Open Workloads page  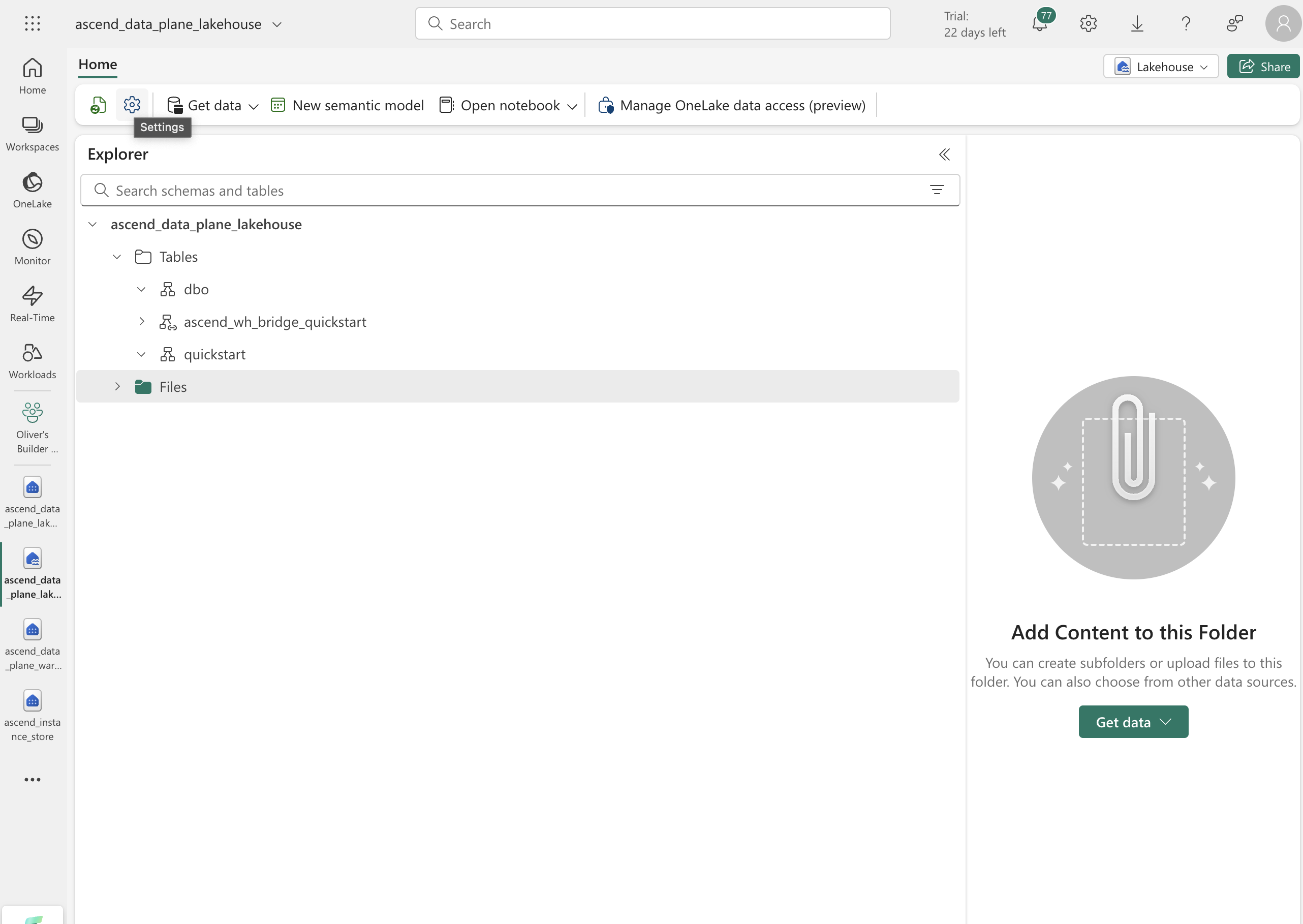coord(33,361)
